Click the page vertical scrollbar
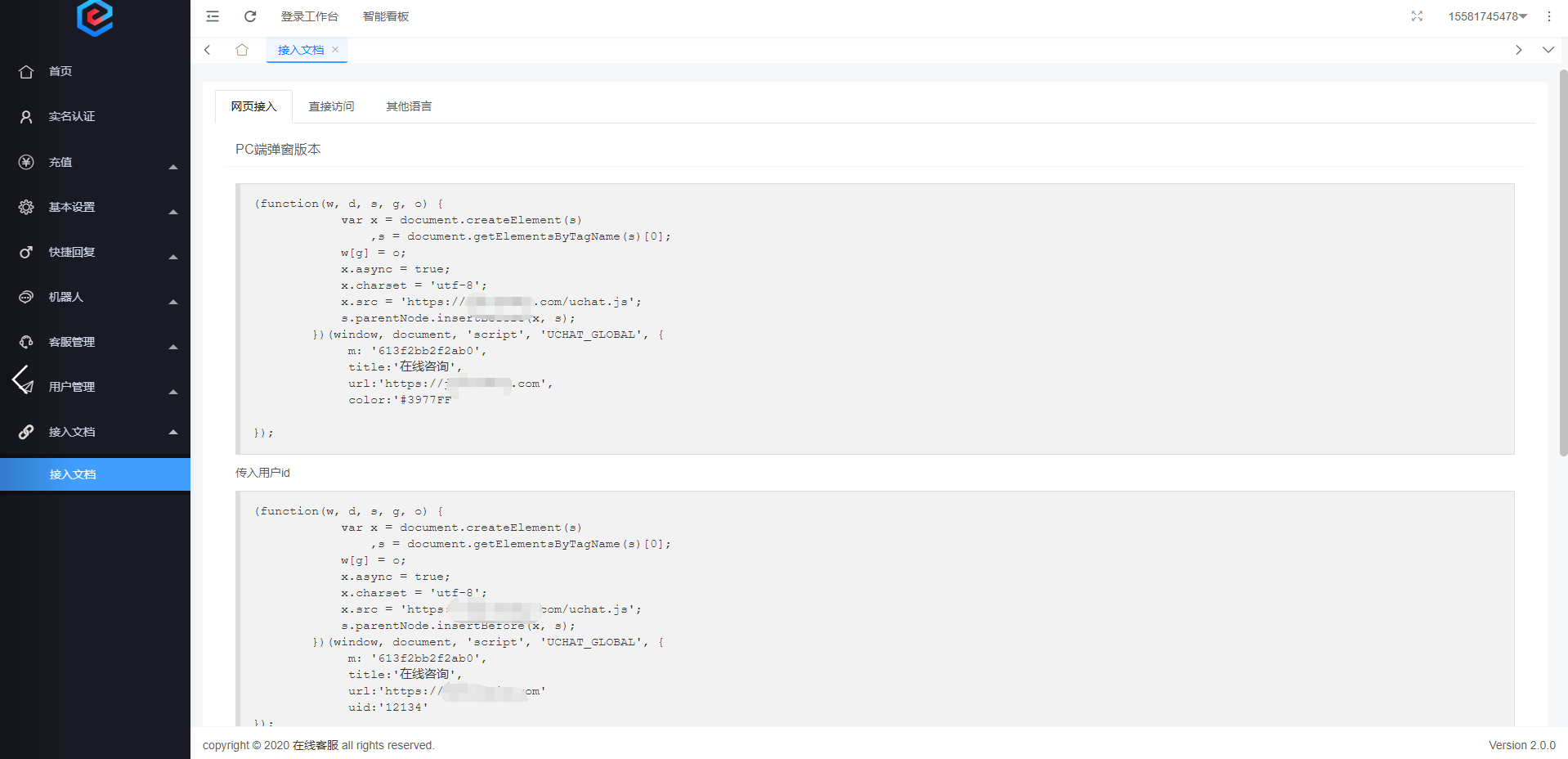Image resolution: width=1568 pixels, height=759 pixels. pos(1563,262)
